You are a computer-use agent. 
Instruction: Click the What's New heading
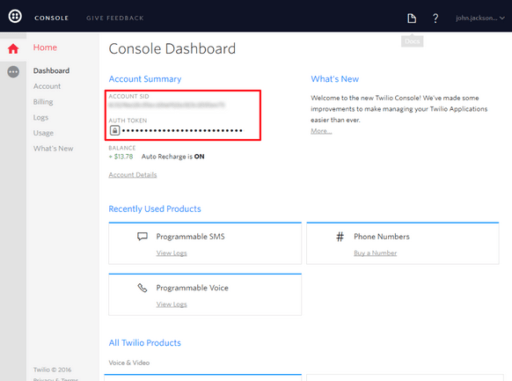tap(335, 79)
